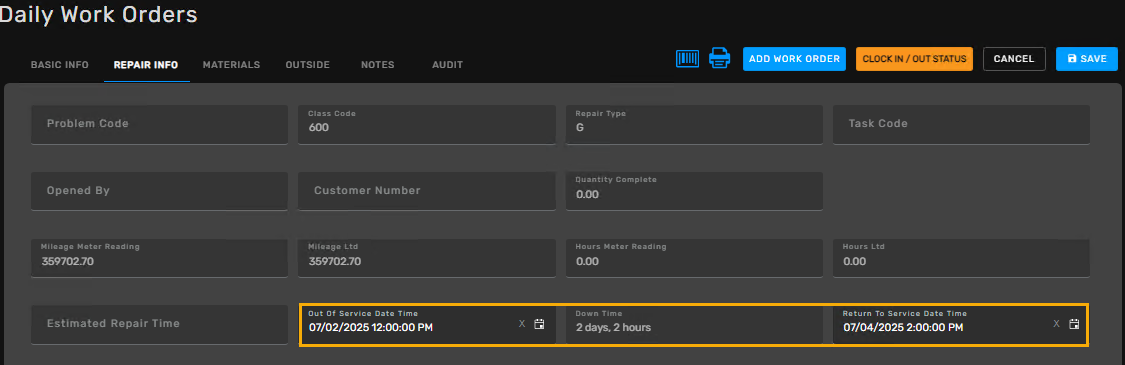Open the Materials tab
This screenshot has height=365, width=1125.
pyautogui.click(x=231, y=65)
